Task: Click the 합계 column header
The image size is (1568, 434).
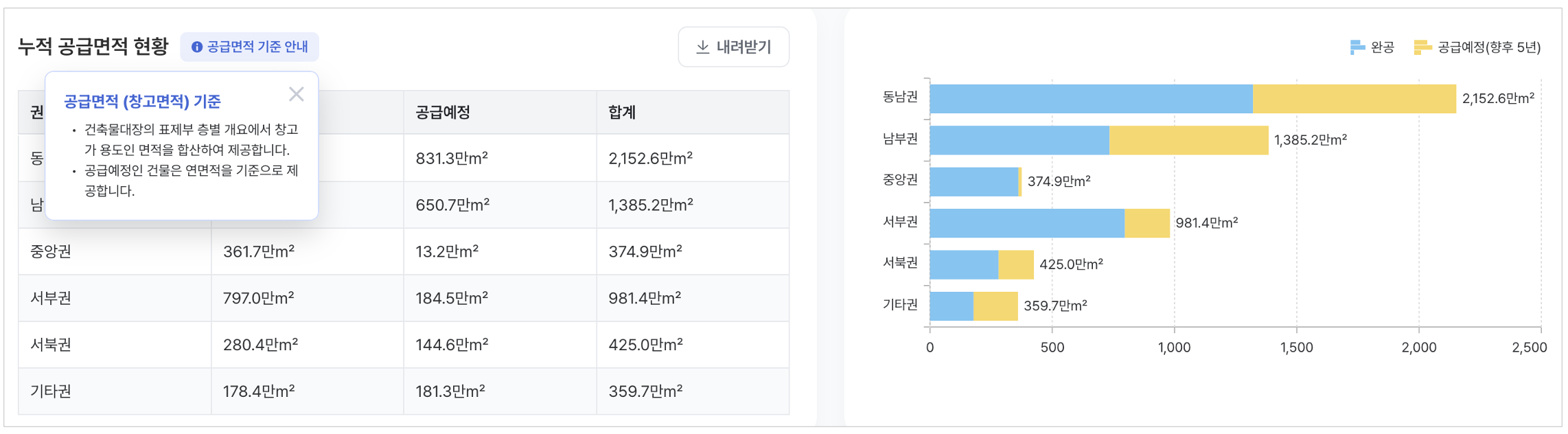Action: coord(622,112)
